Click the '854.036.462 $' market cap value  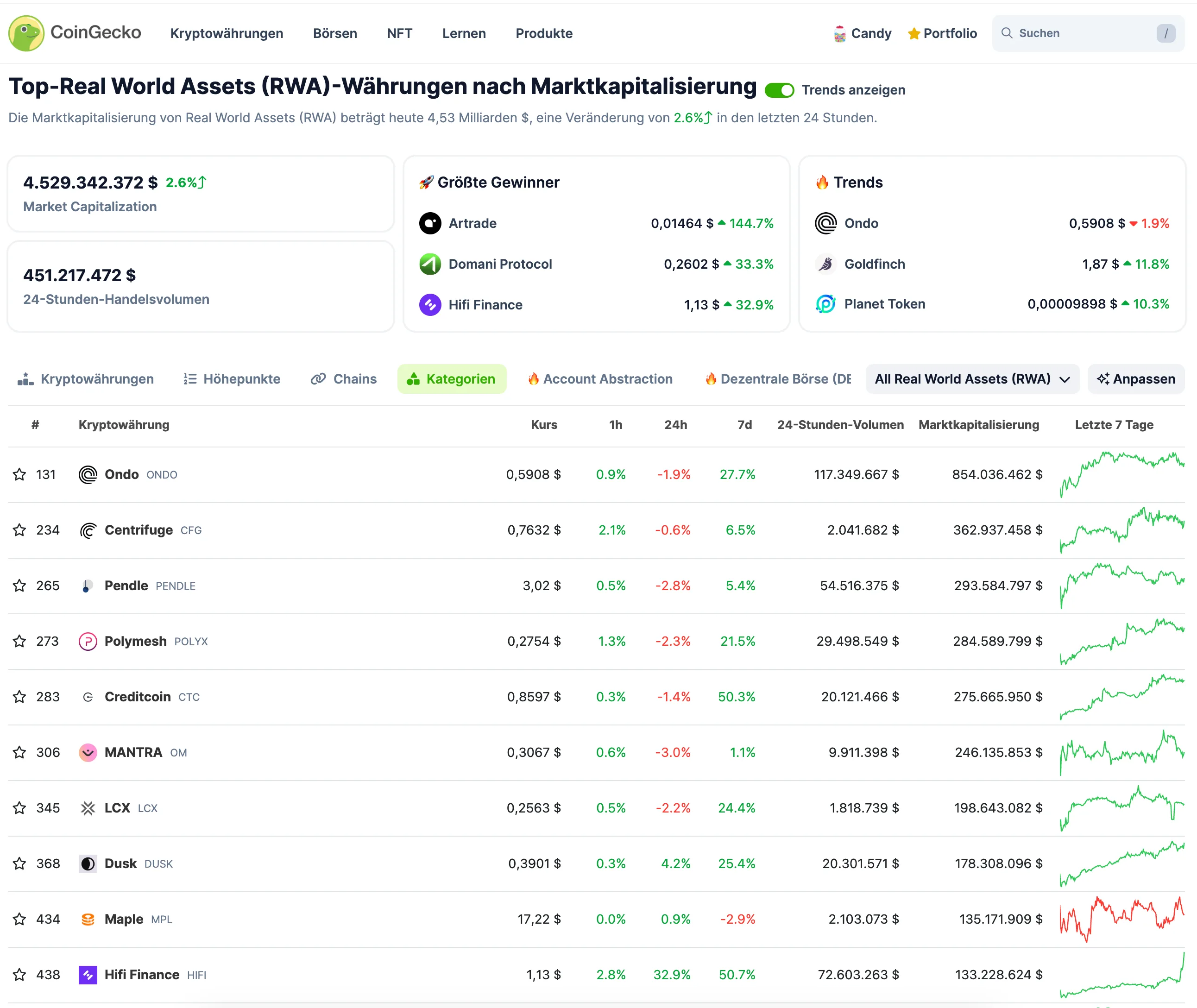(997, 474)
